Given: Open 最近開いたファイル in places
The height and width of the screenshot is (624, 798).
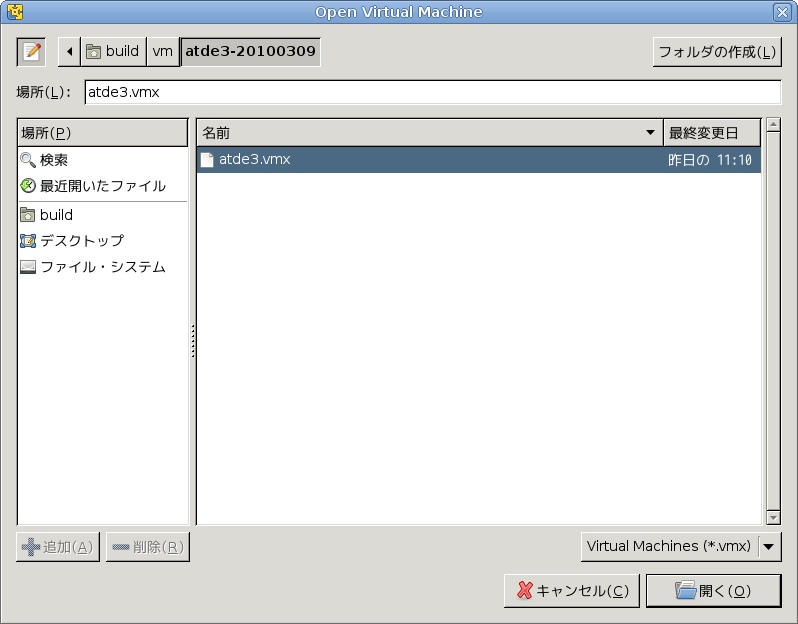Looking at the screenshot, I should pyautogui.click(x=103, y=186).
